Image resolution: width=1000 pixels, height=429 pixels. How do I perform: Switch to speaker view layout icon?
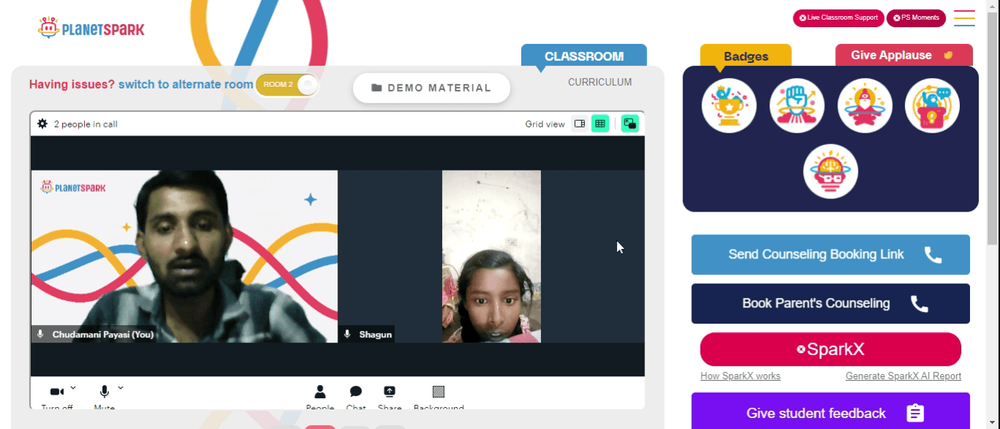pyautogui.click(x=580, y=124)
